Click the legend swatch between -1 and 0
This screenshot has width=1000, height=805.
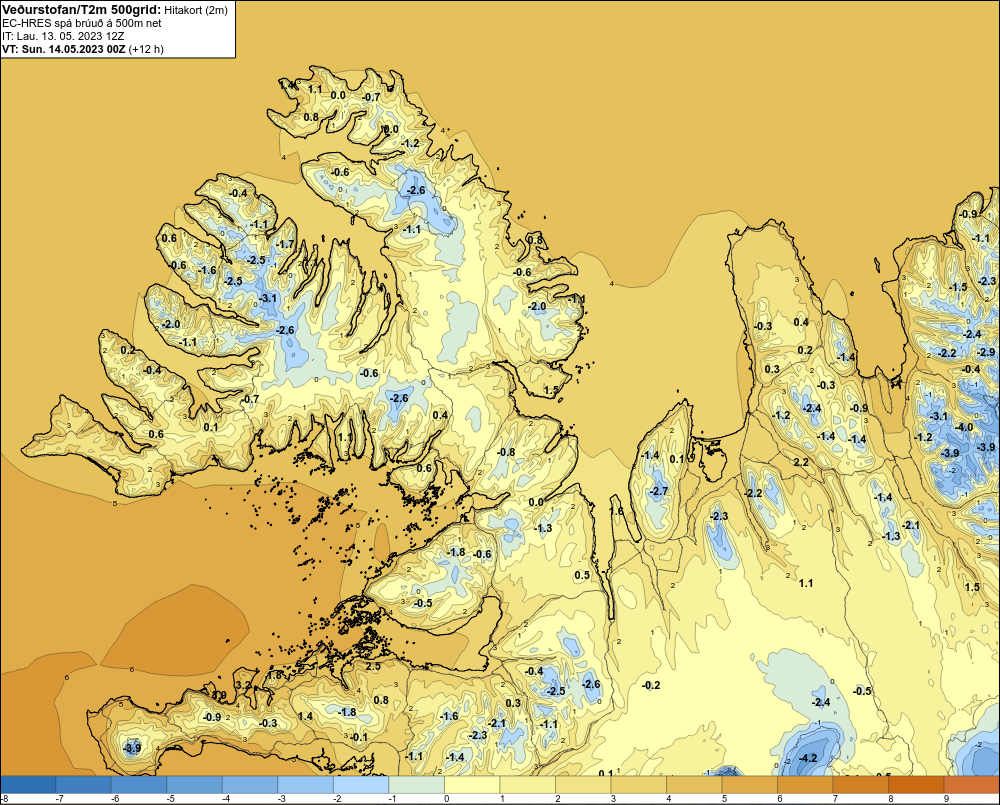point(416,785)
